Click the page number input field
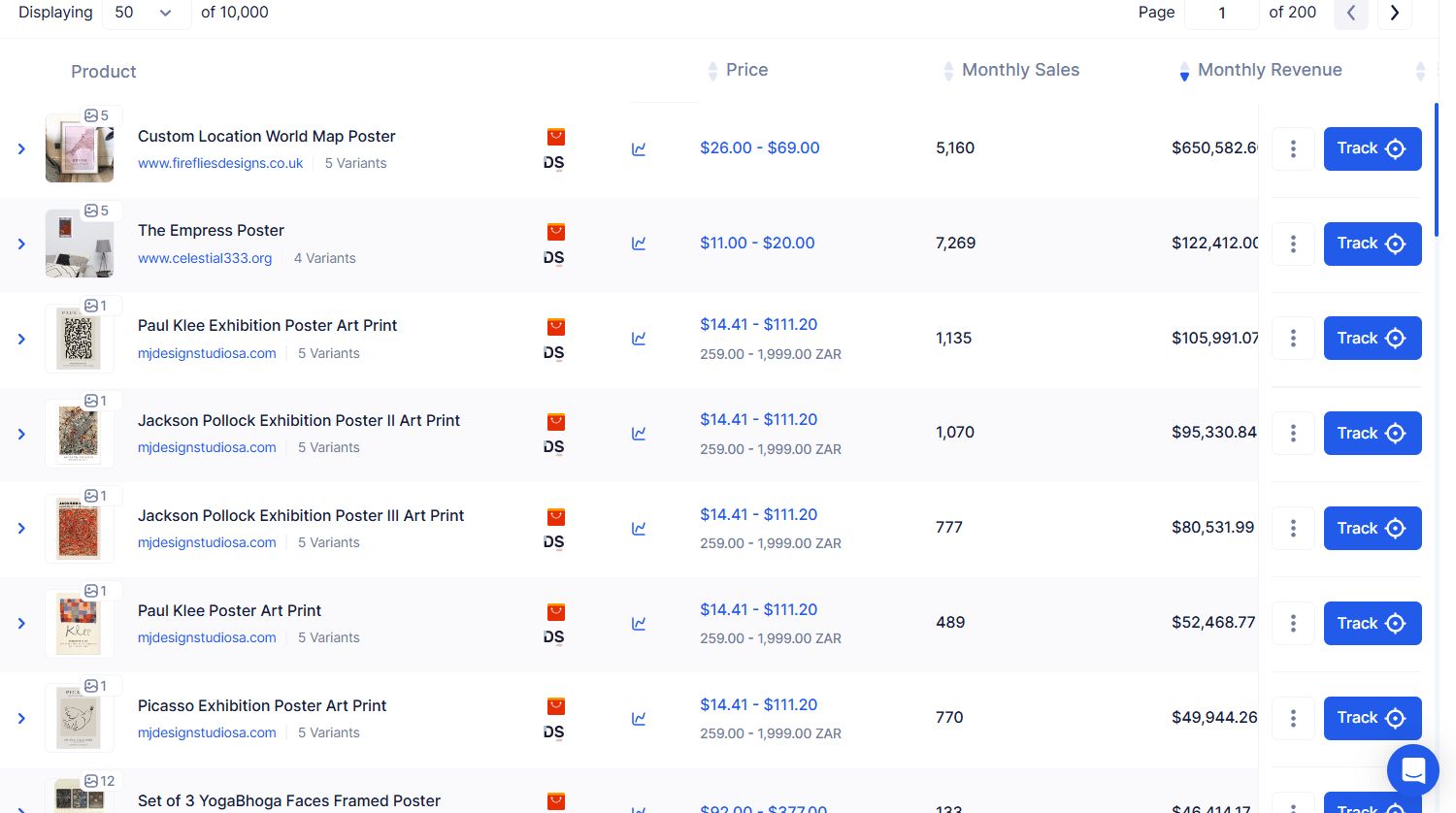 click(x=1222, y=13)
